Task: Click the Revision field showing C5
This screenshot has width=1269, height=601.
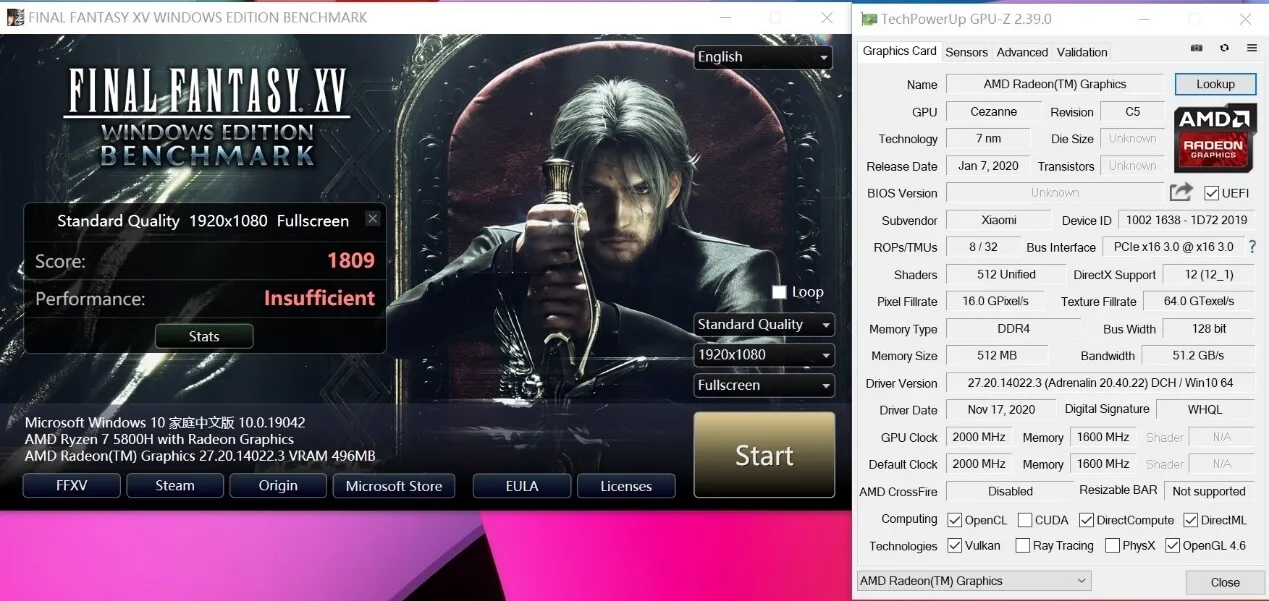Action: tap(1133, 112)
